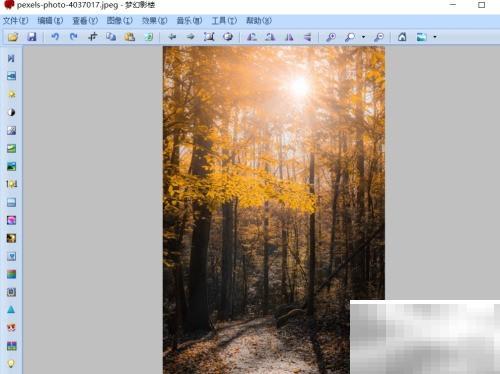Open the 工具(T) menu
This screenshot has width=500, height=374.
click(224, 21)
